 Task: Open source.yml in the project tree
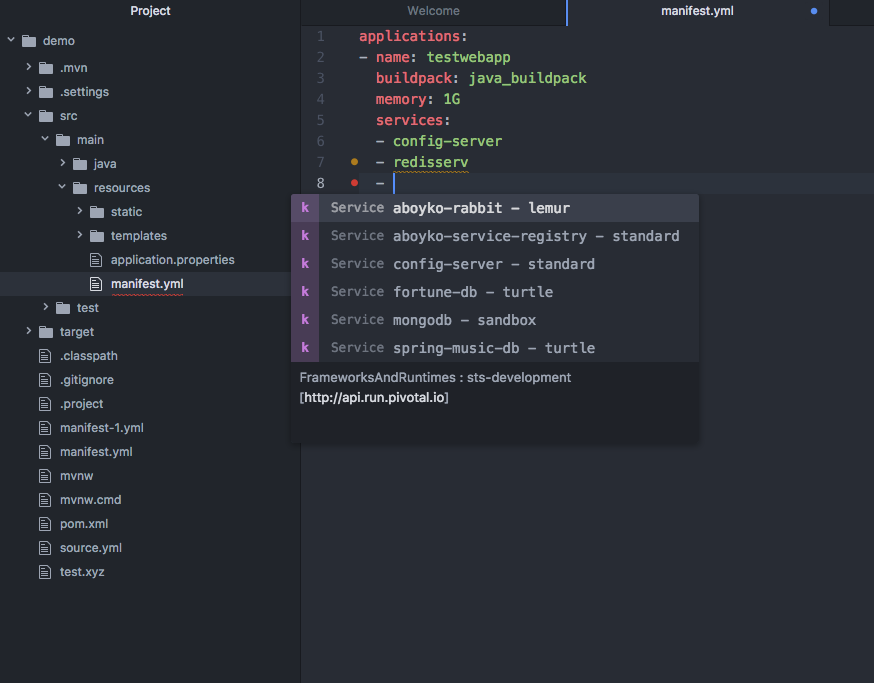pos(90,548)
